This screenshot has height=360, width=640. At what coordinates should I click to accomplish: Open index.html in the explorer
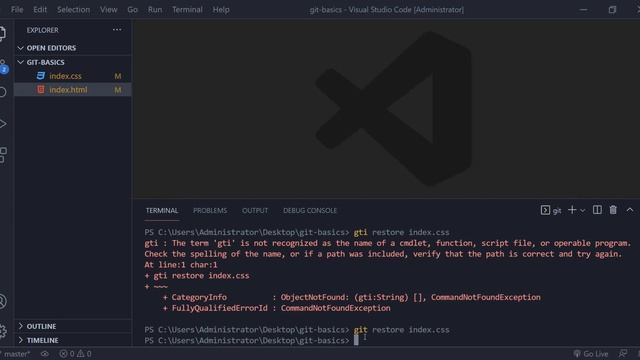pos(68,90)
